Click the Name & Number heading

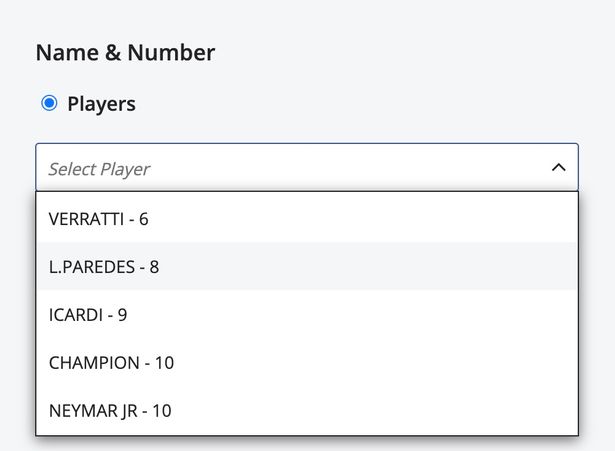click(125, 53)
